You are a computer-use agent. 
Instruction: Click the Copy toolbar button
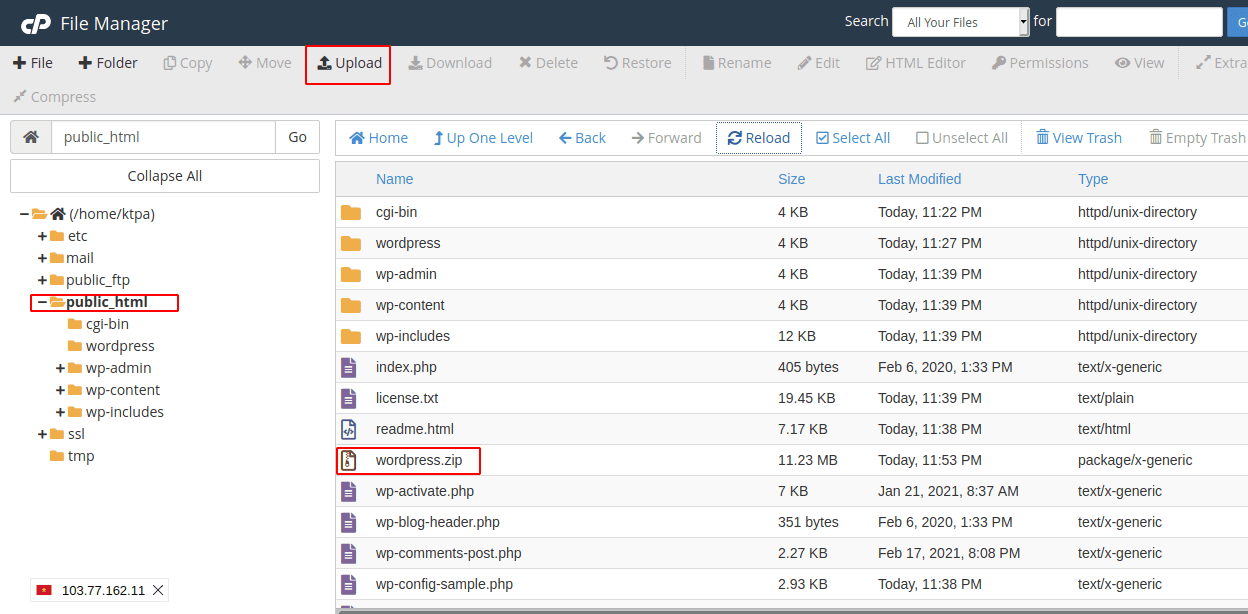(x=188, y=63)
